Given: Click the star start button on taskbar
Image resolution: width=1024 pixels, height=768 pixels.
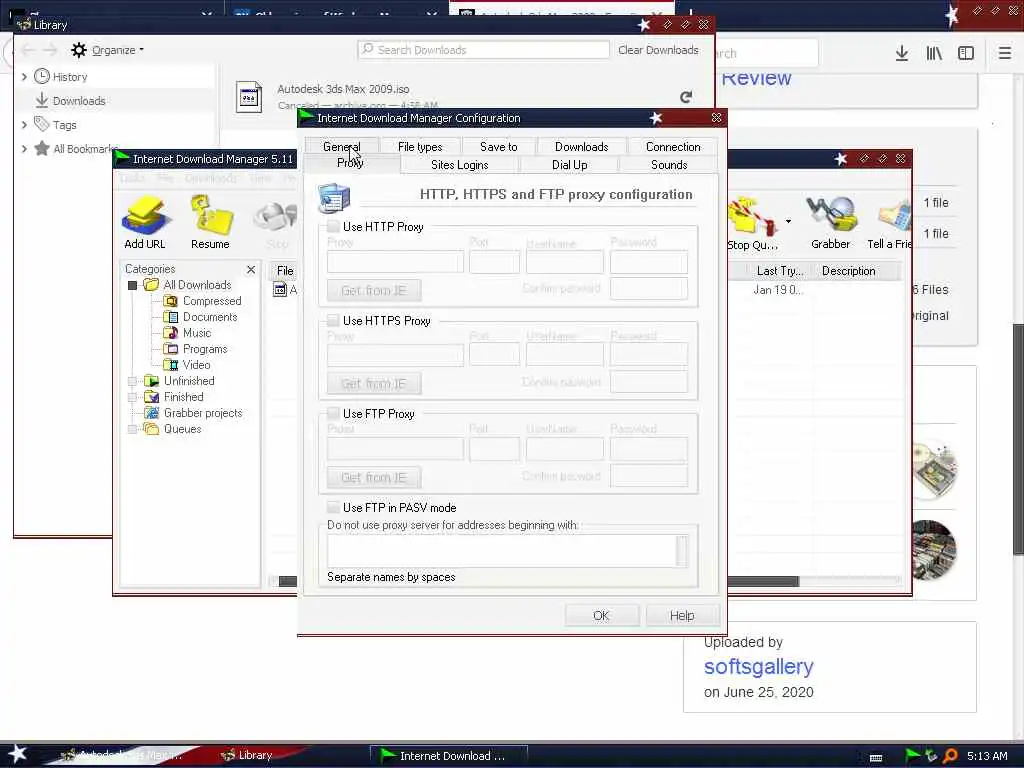Looking at the screenshot, I should point(18,754).
